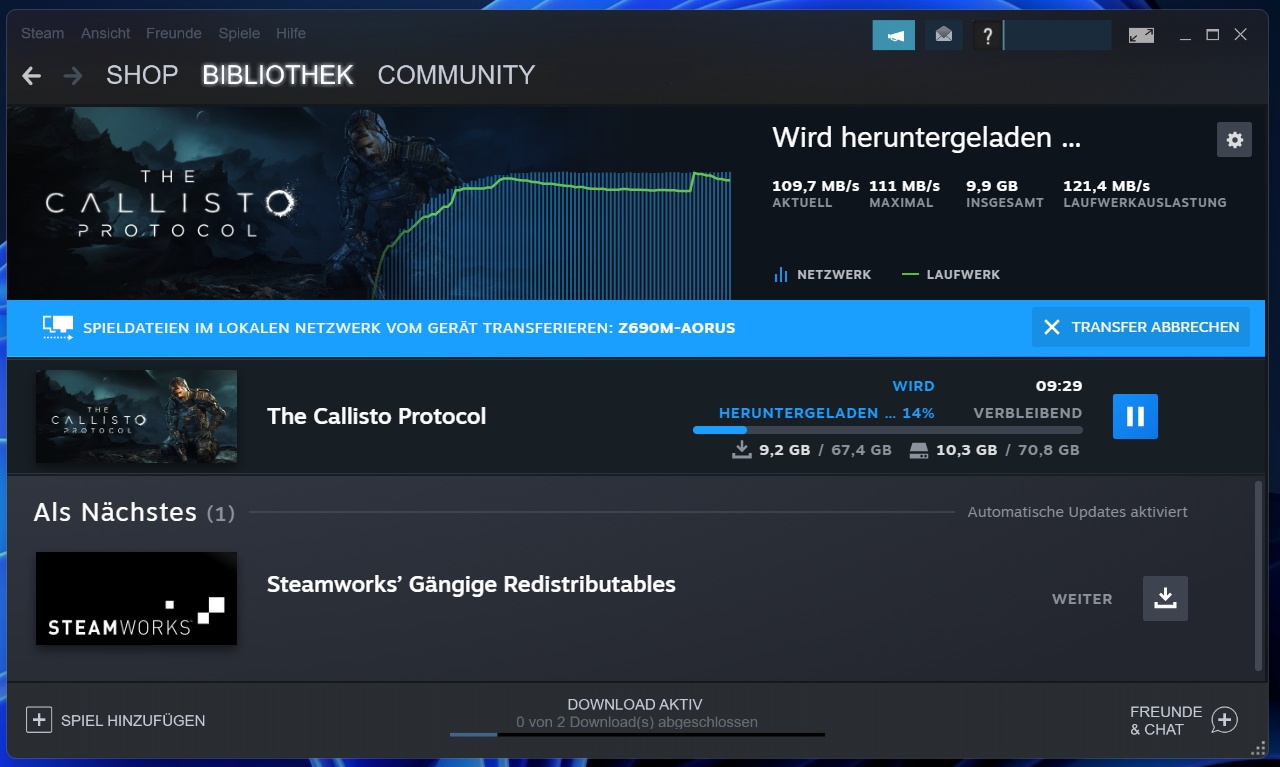Click 'Automatische Updates aktiviert' text

point(1078,512)
